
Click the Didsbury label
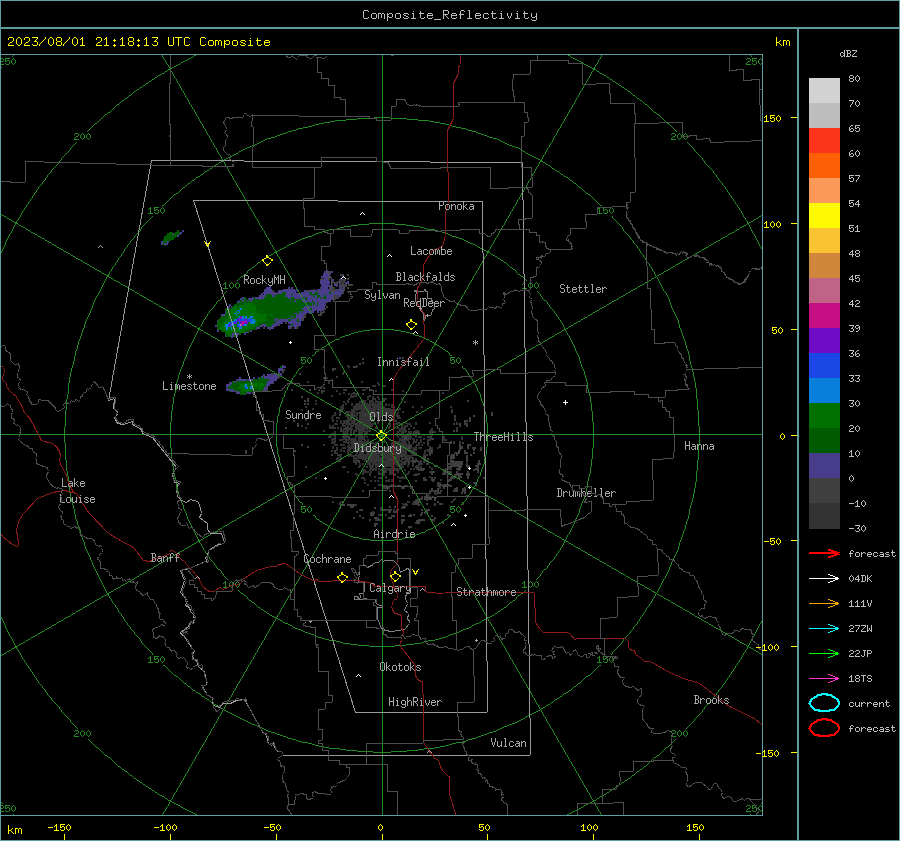click(377, 448)
